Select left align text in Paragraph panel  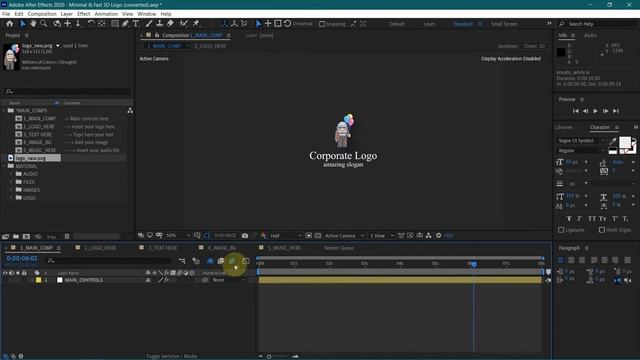pos(561,260)
